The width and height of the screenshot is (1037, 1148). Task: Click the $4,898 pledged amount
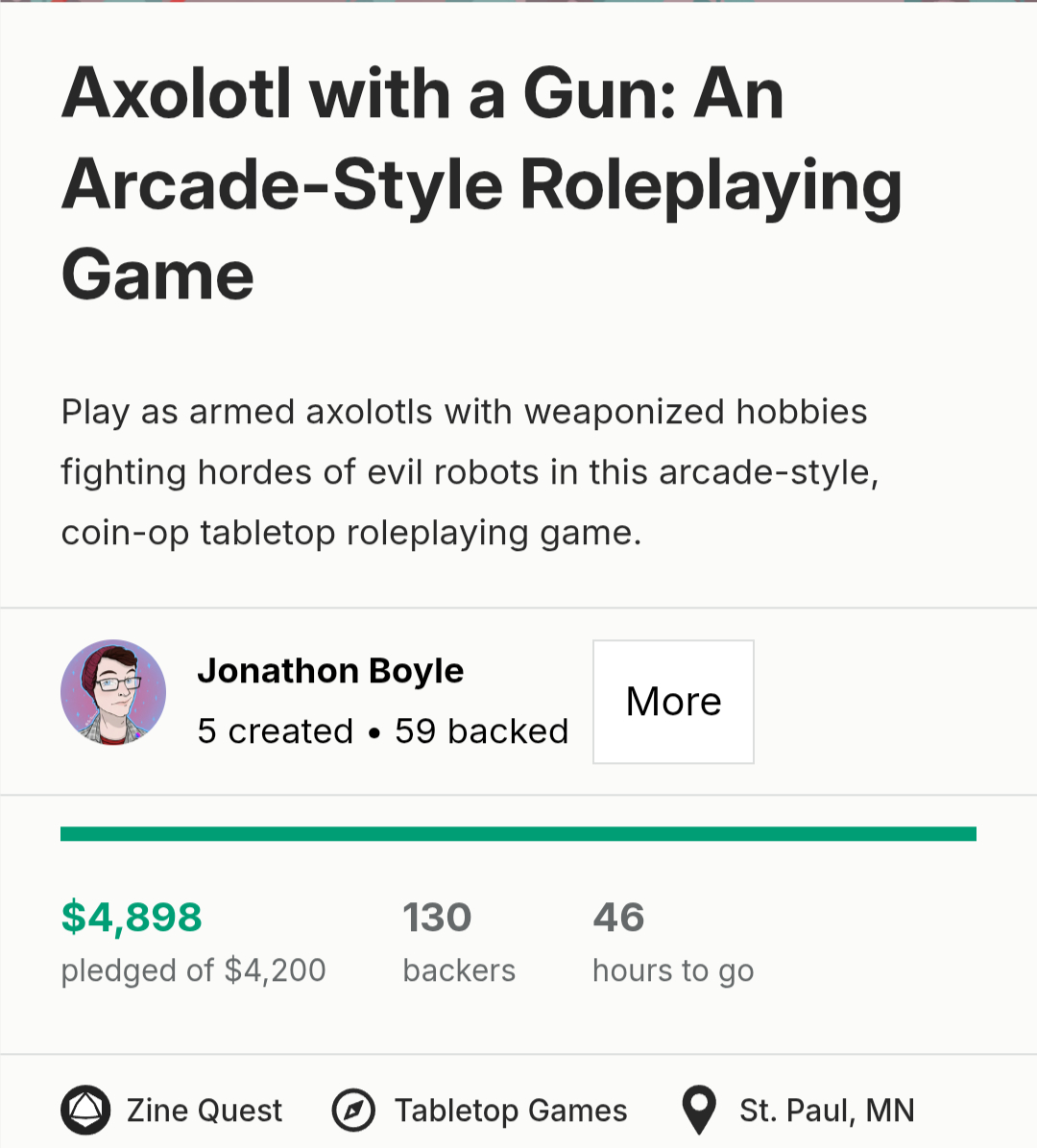tap(132, 917)
